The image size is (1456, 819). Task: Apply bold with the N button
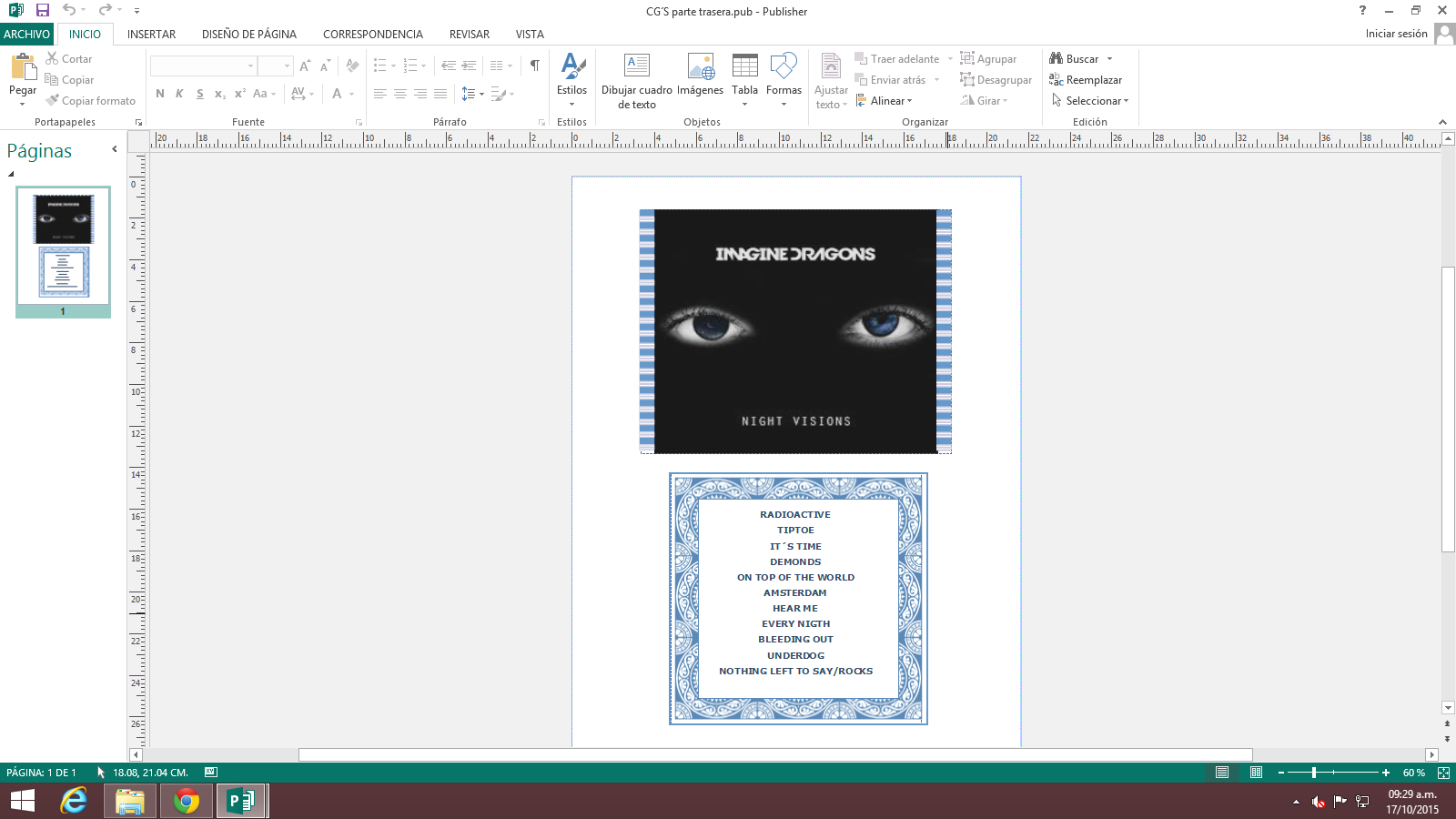[159, 93]
